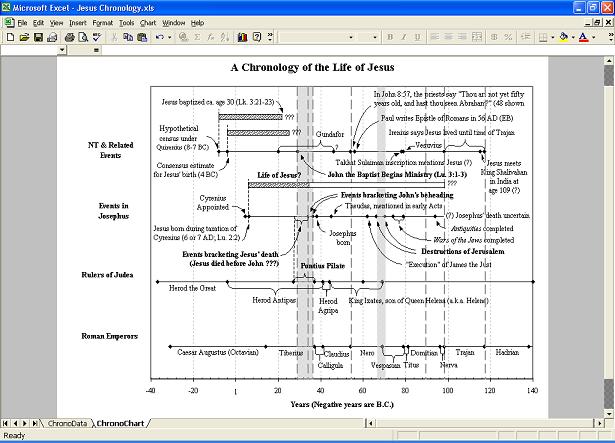Click the E-mail envelope toolbar icon
The image size is (615, 443).
point(52,37)
